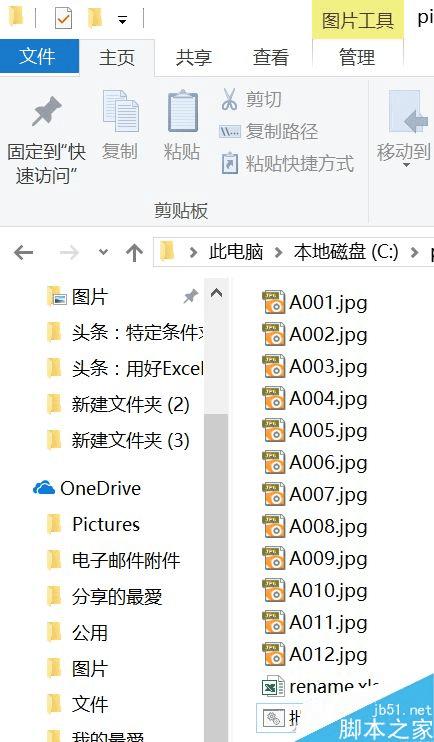Image resolution: width=434 pixels, height=742 pixels.
Task: Click the Local Disk (C:) breadcrumb
Action: (x=345, y=252)
